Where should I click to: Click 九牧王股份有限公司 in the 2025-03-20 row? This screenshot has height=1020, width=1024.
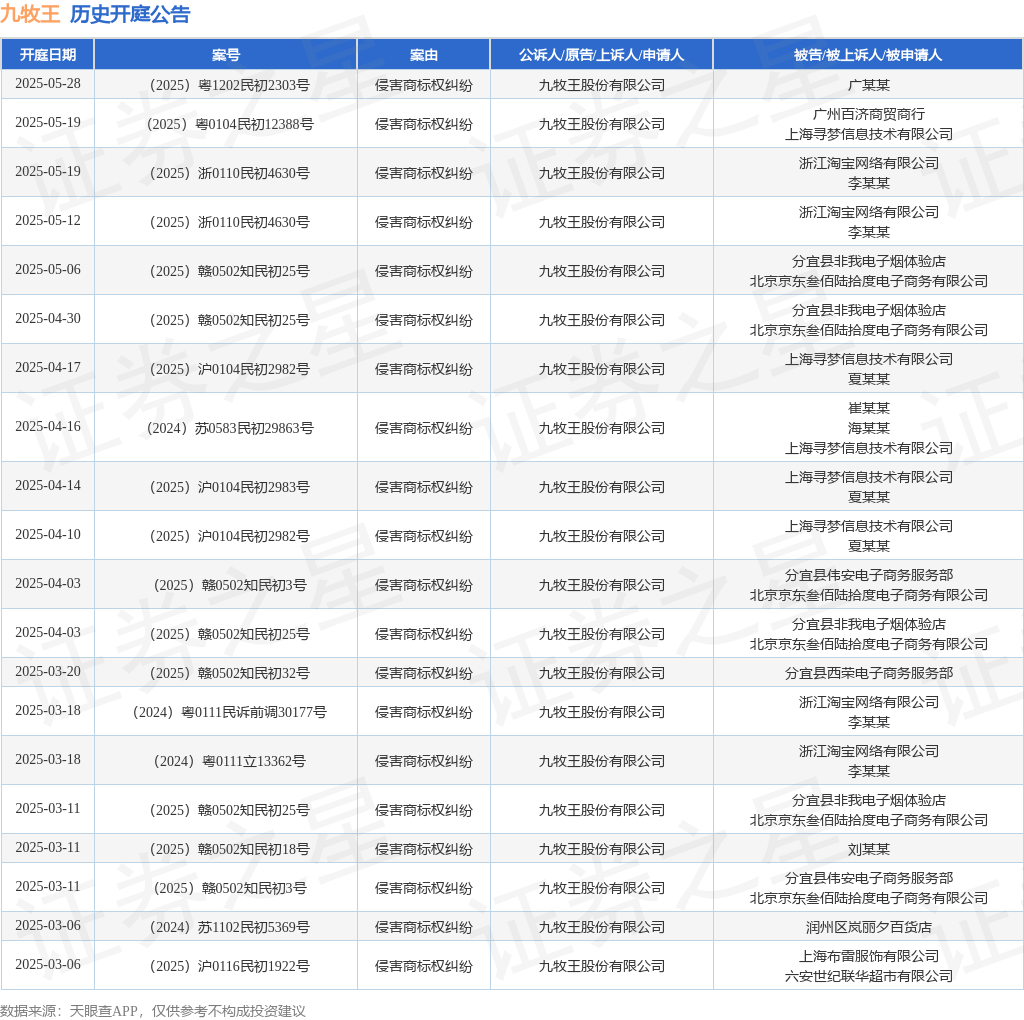pyautogui.click(x=601, y=673)
